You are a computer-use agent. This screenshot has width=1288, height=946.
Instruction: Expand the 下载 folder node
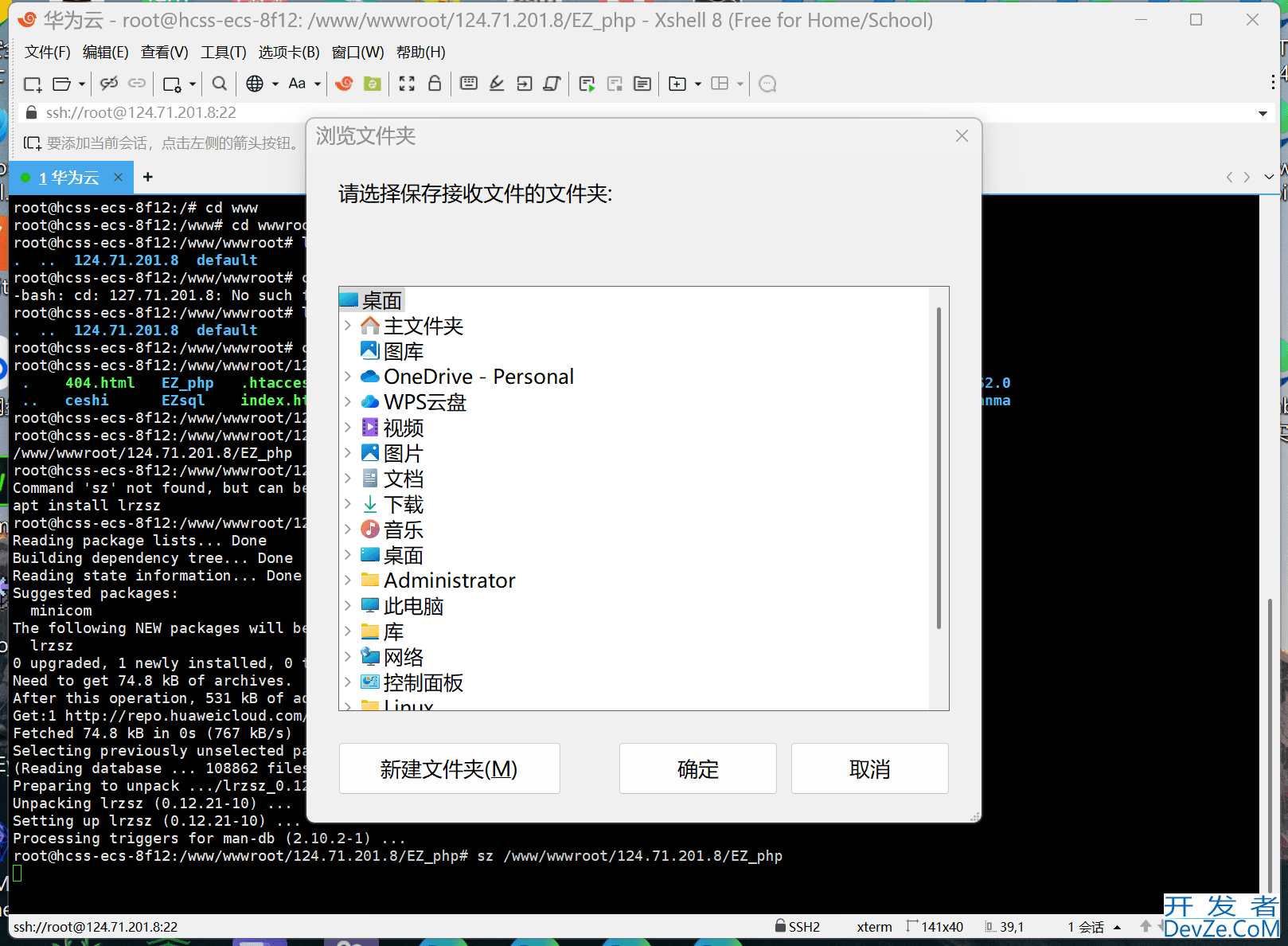(348, 503)
